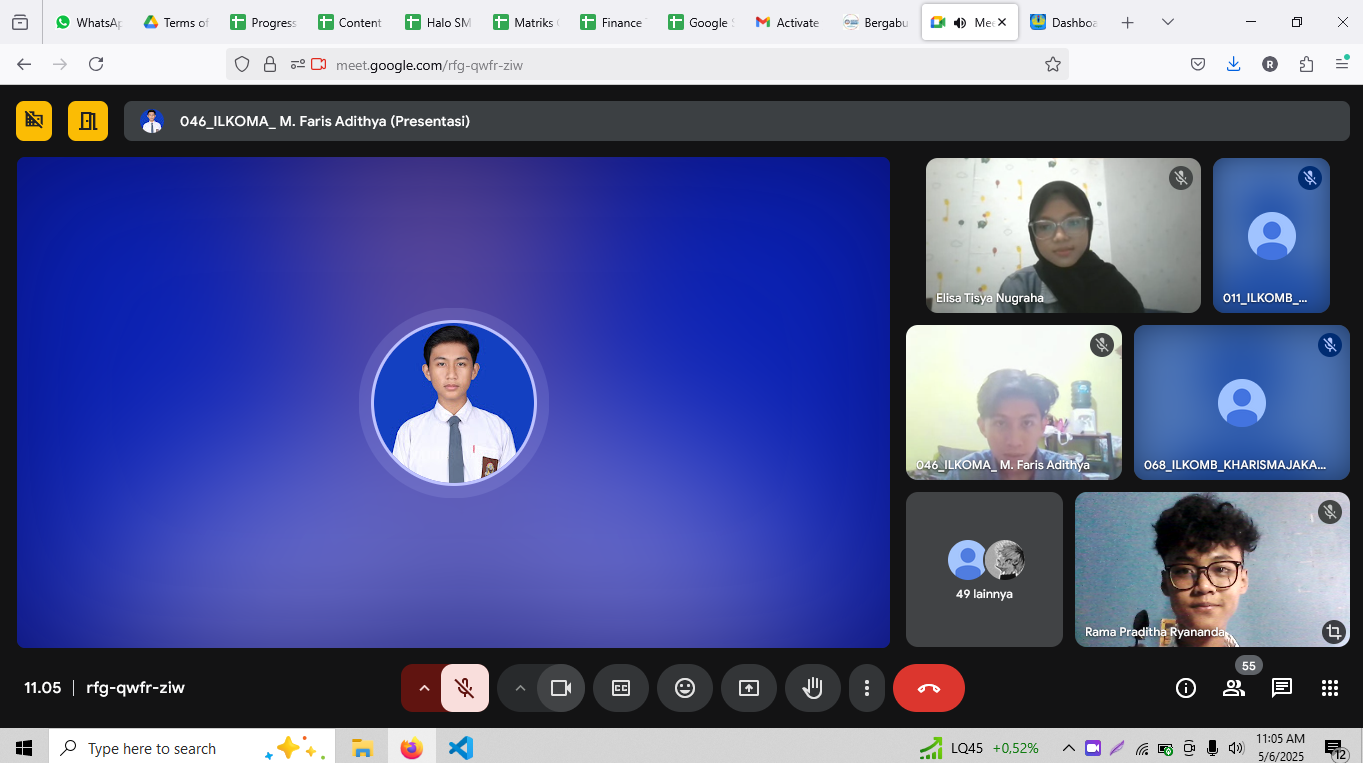Open the chat panel icon

1281,688
